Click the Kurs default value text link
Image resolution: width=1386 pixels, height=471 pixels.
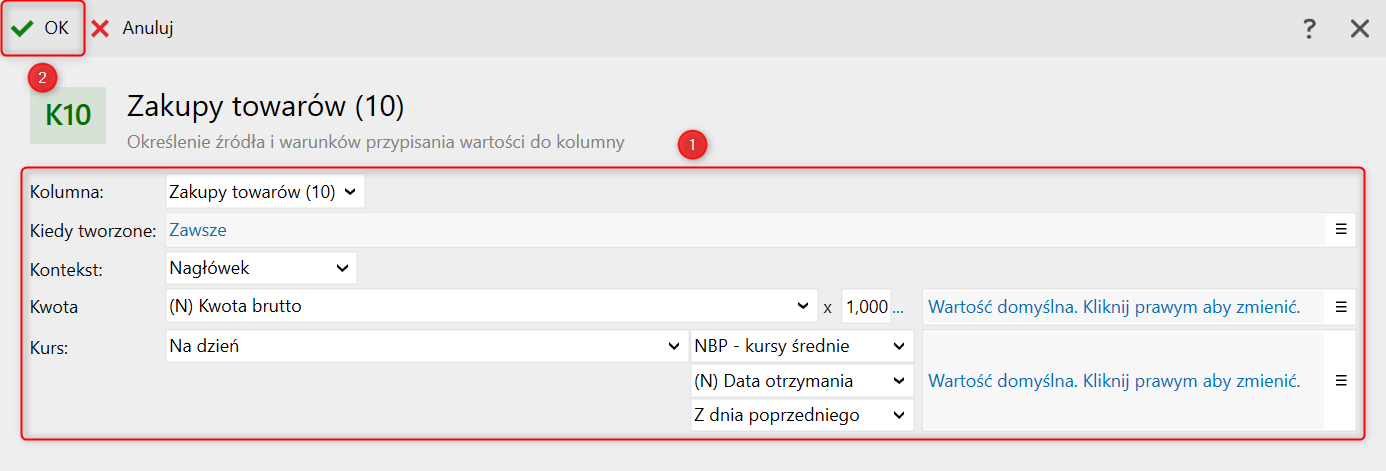tap(1114, 381)
